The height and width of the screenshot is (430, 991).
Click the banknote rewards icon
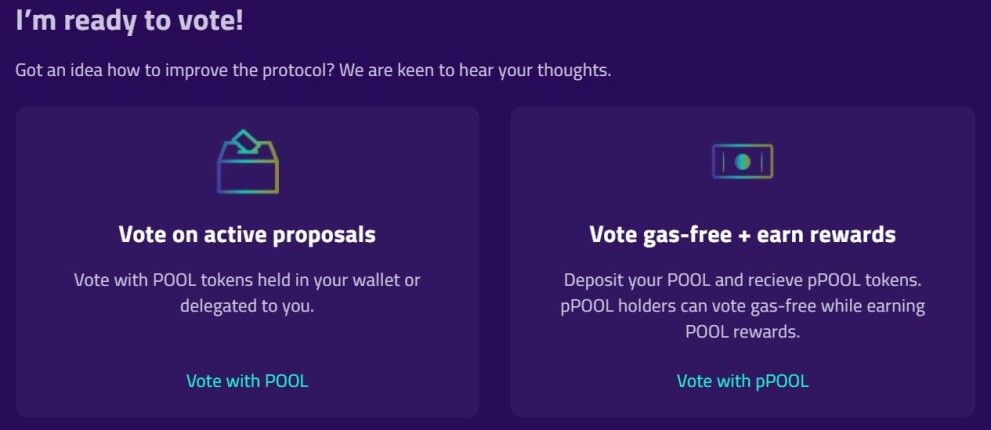(x=742, y=161)
